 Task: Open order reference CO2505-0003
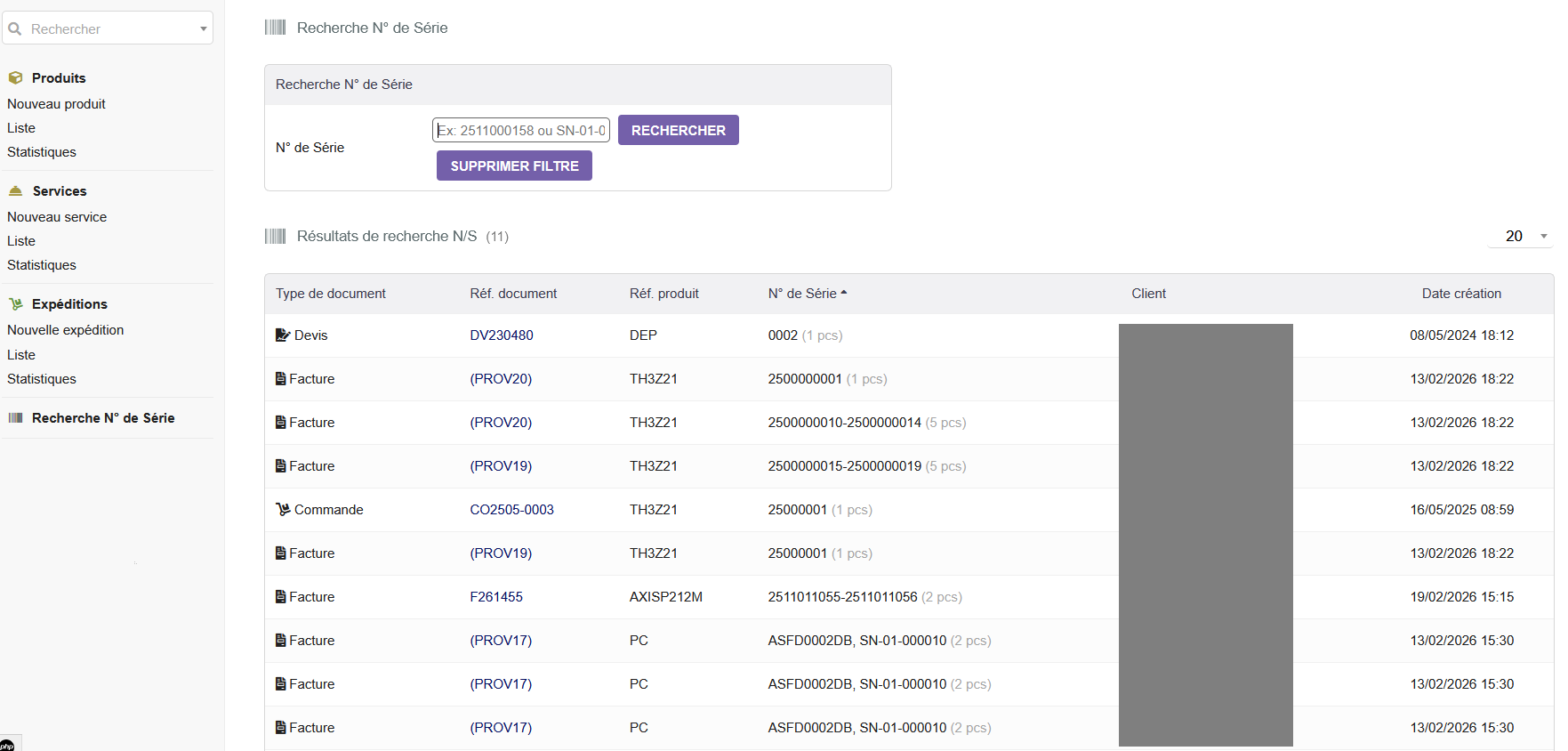[511, 510]
